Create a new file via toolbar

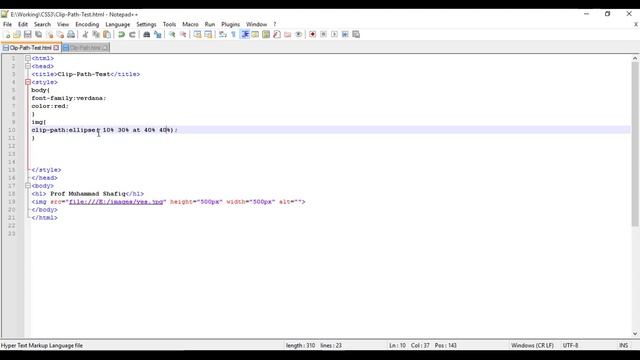(x=7, y=35)
